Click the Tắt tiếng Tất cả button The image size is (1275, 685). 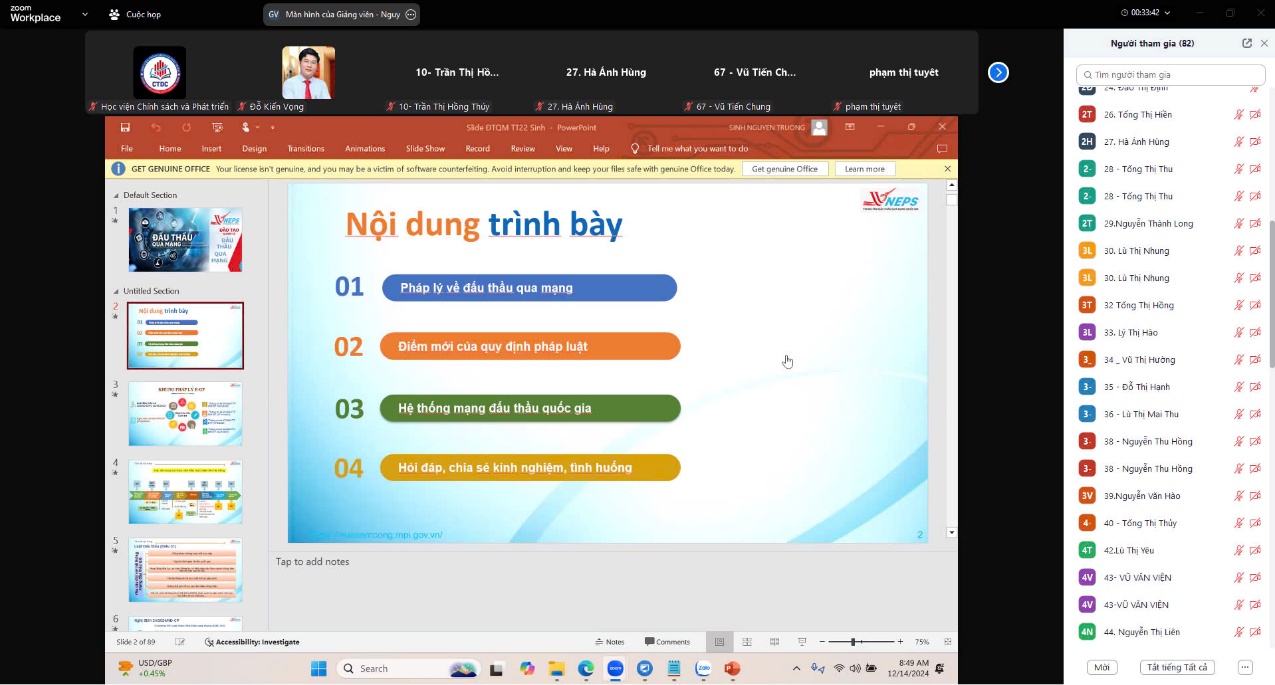click(x=1177, y=667)
